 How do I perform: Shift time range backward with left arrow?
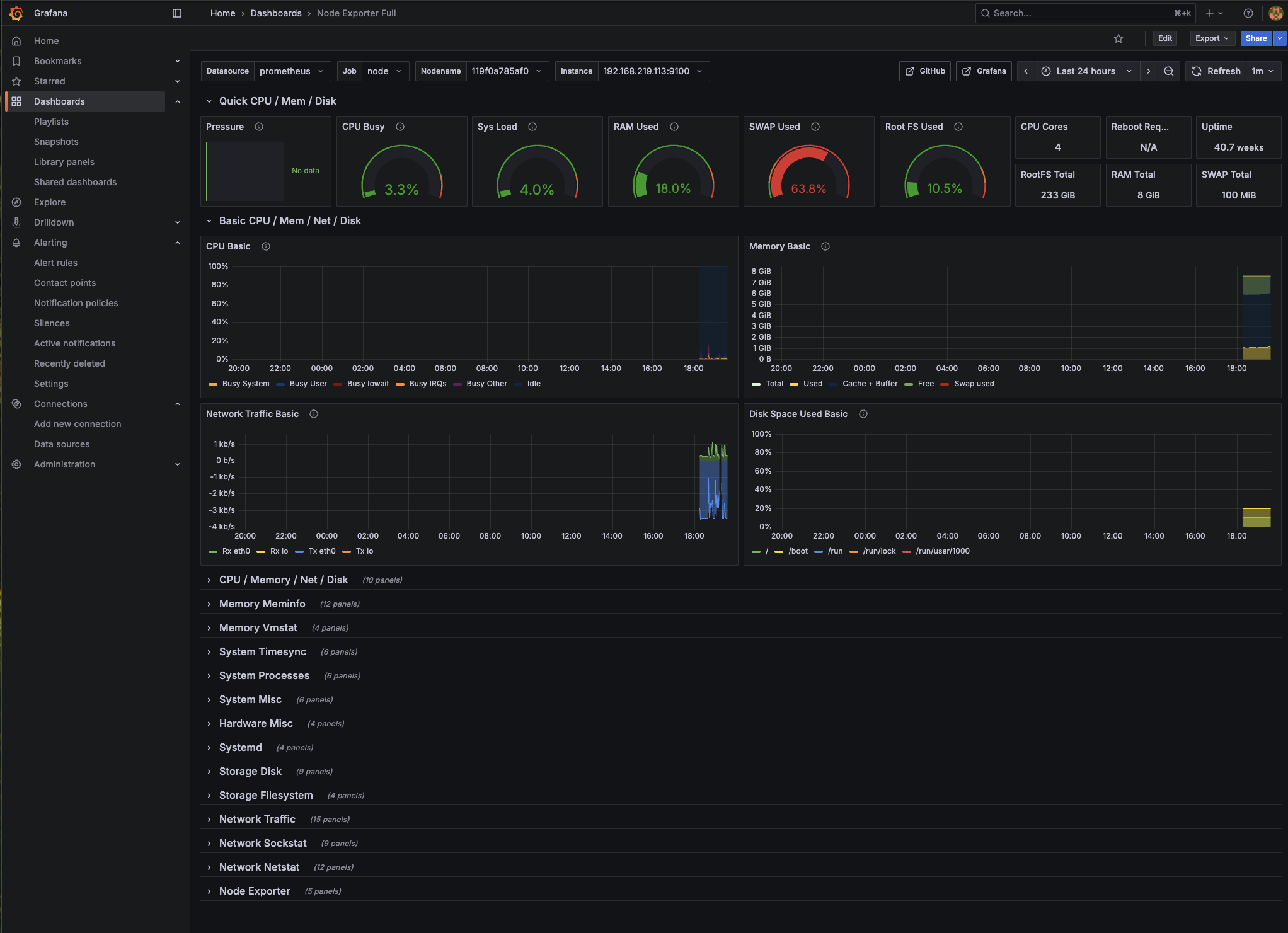(1026, 71)
